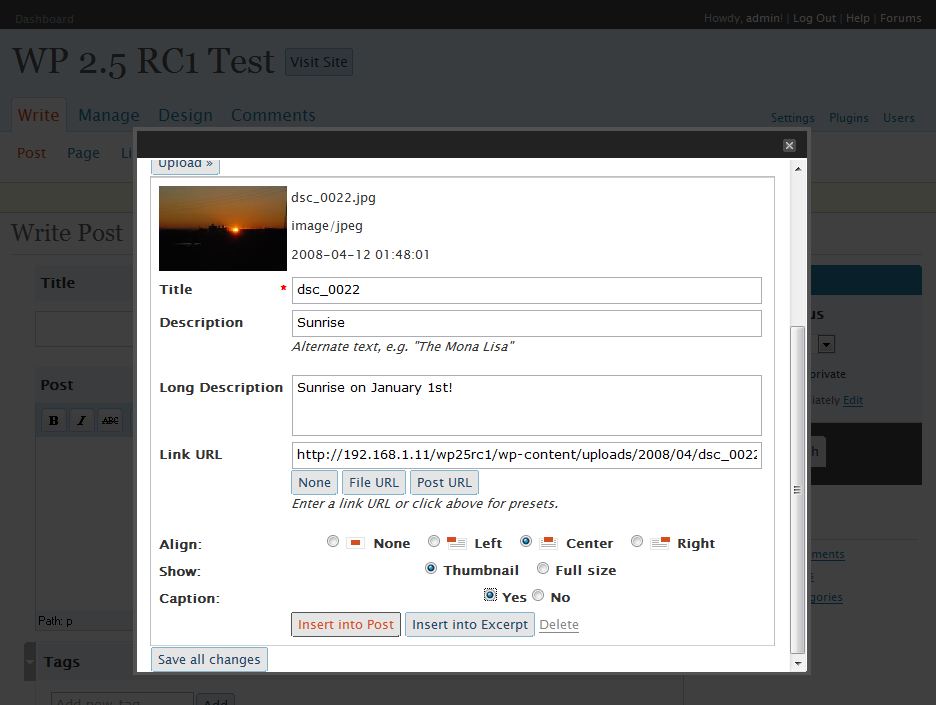Click the align None image icon

point(356,543)
